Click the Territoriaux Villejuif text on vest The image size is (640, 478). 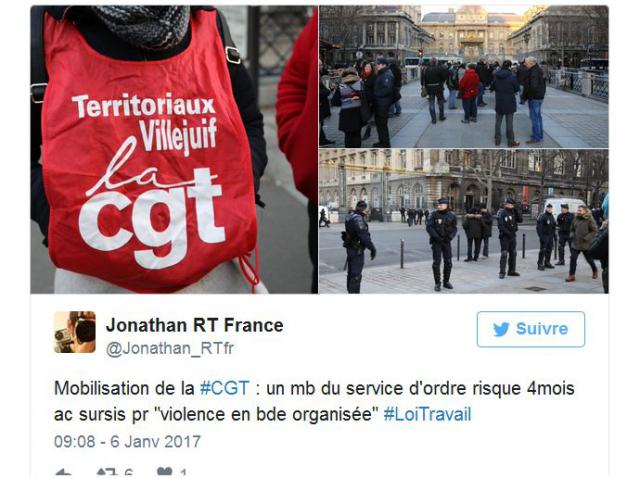[144, 122]
